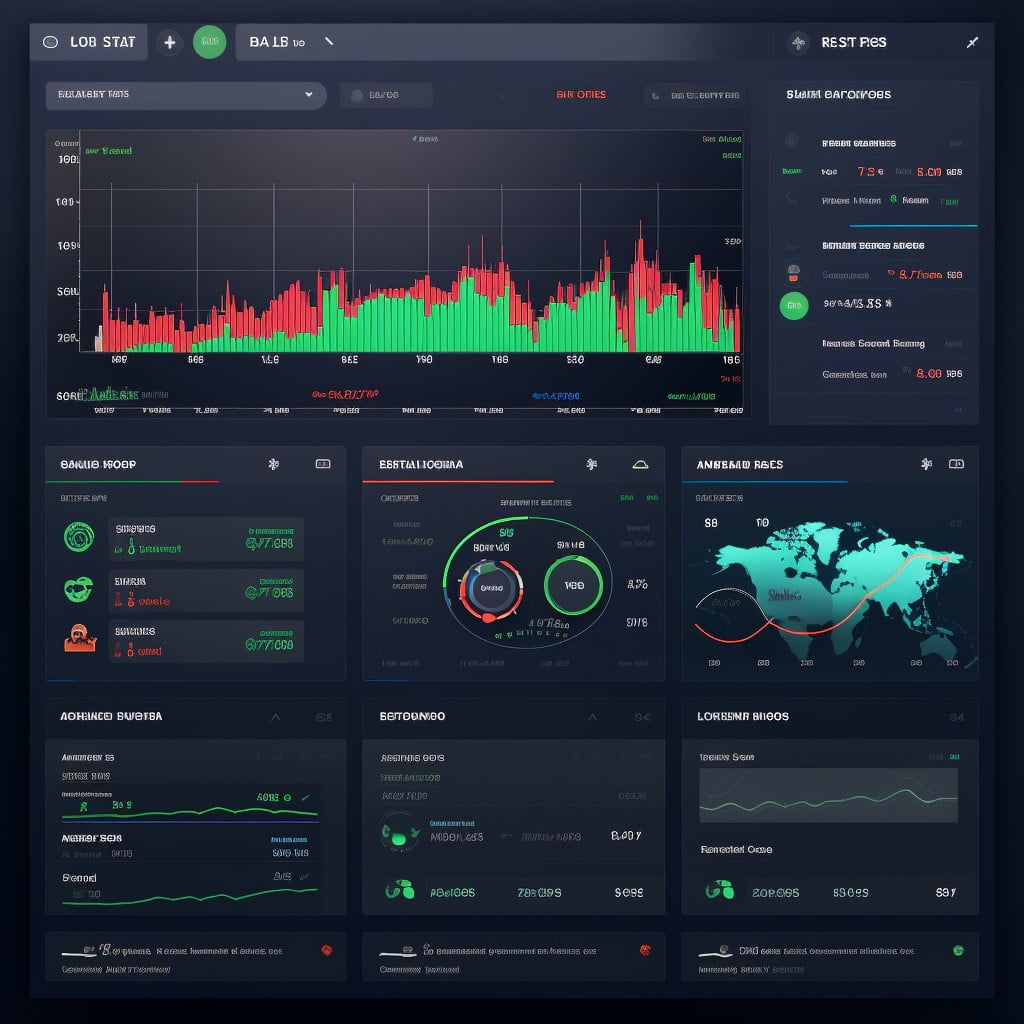
Task: Click red status dot in middle footer card
Action: (x=645, y=950)
